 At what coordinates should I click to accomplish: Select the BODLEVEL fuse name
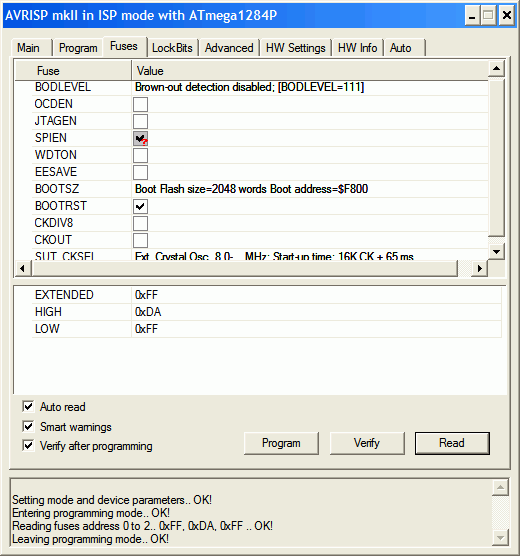(63, 87)
